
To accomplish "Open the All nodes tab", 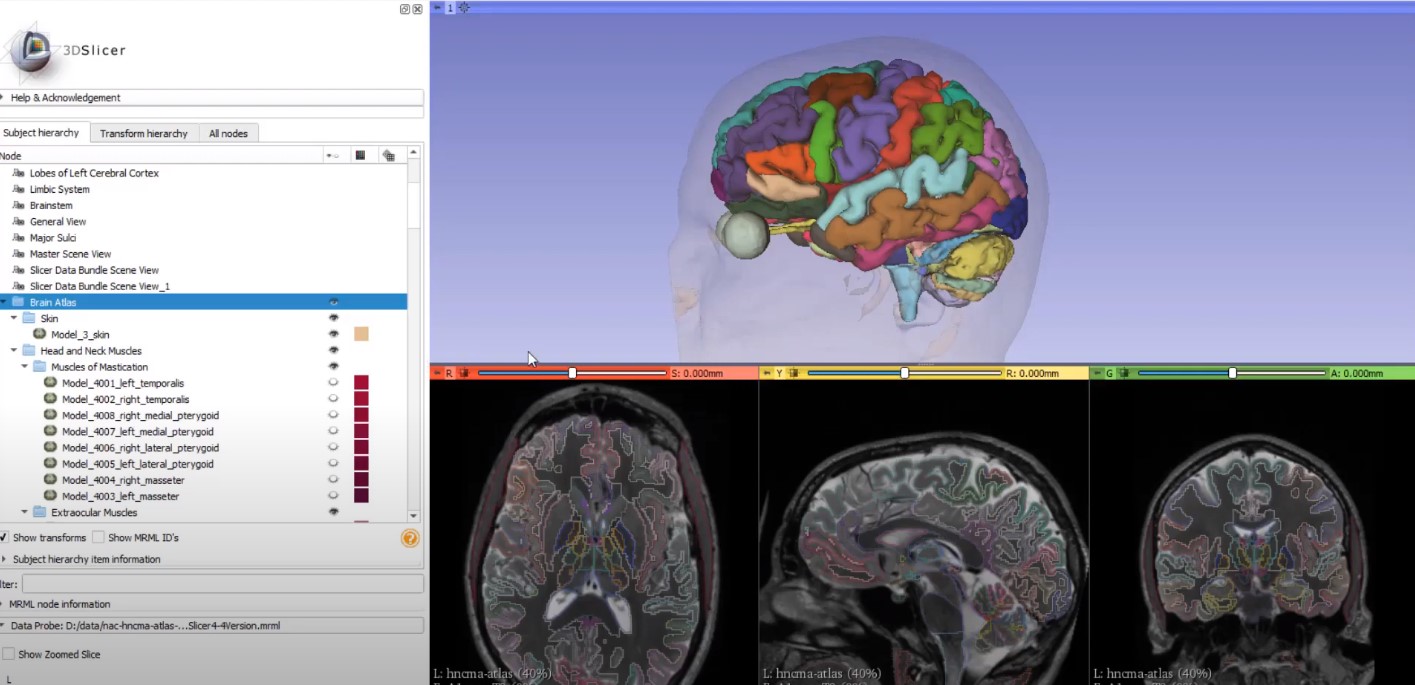I will (x=228, y=132).
